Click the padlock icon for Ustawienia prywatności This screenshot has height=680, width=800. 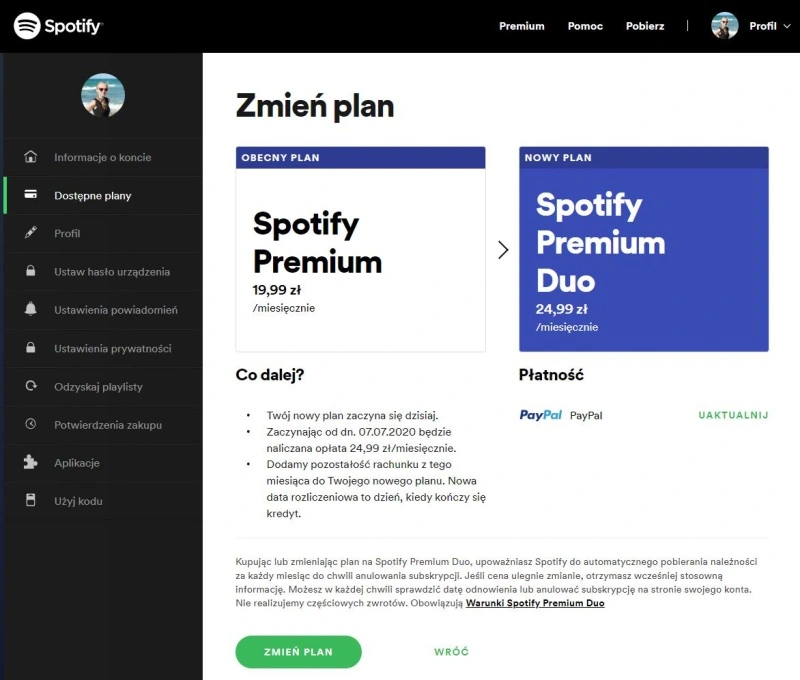point(31,348)
